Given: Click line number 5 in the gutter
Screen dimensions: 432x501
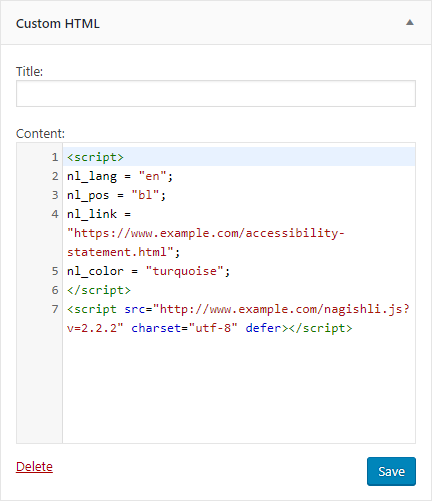Looking at the screenshot, I should (55, 271).
